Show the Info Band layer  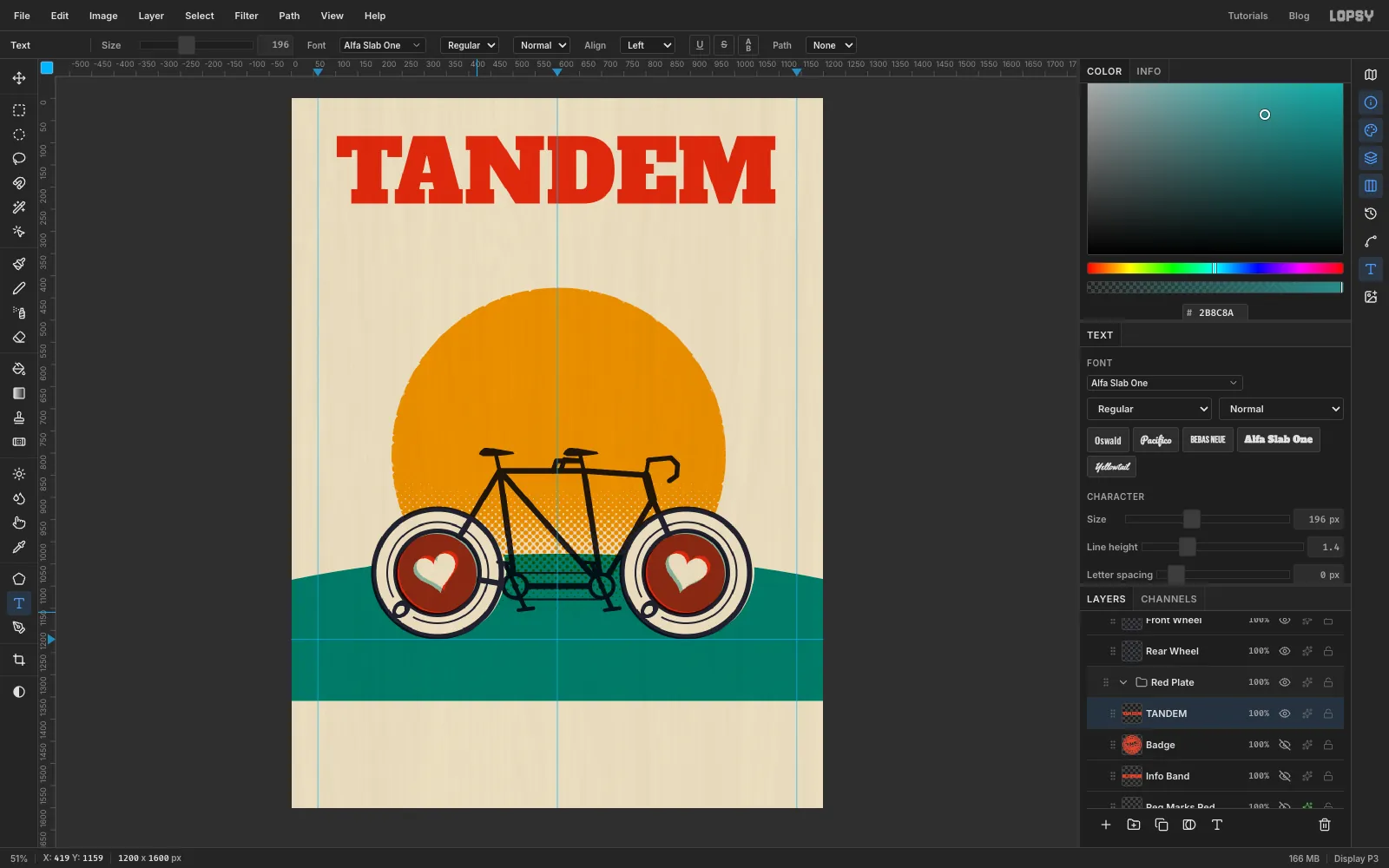(x=1285, y=776)
